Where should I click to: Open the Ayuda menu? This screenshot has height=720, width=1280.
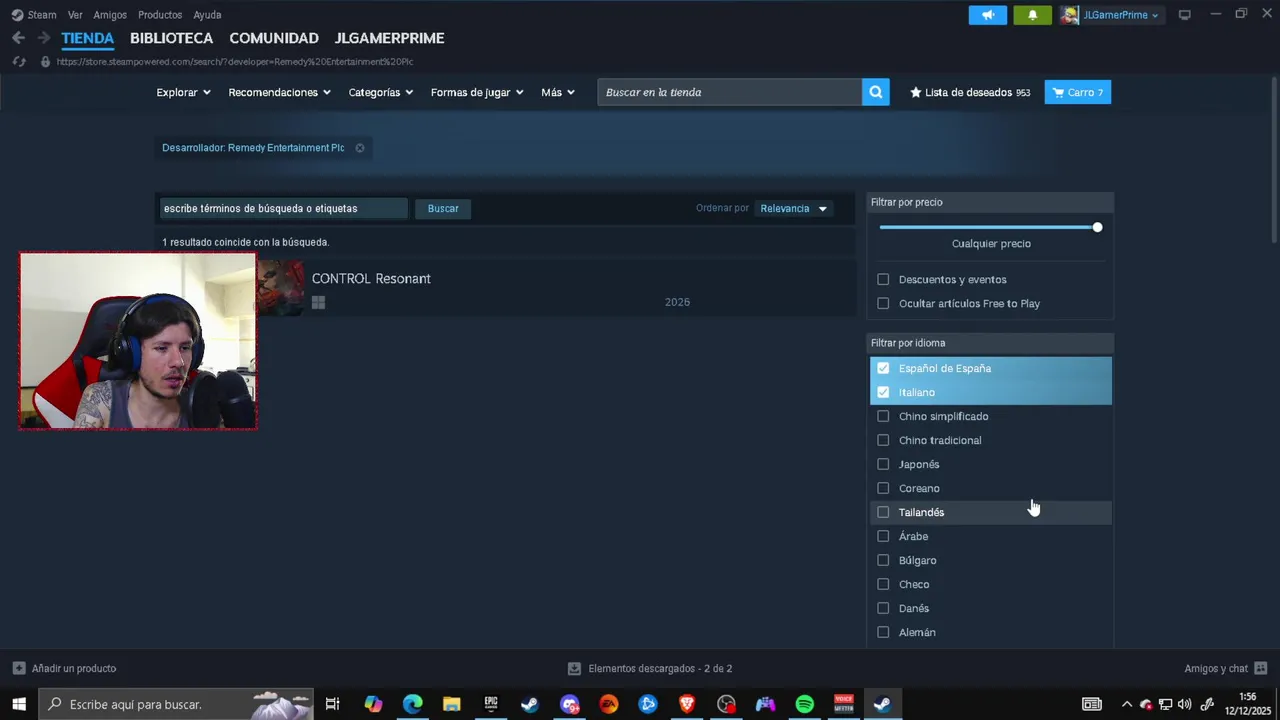[207, 15]
